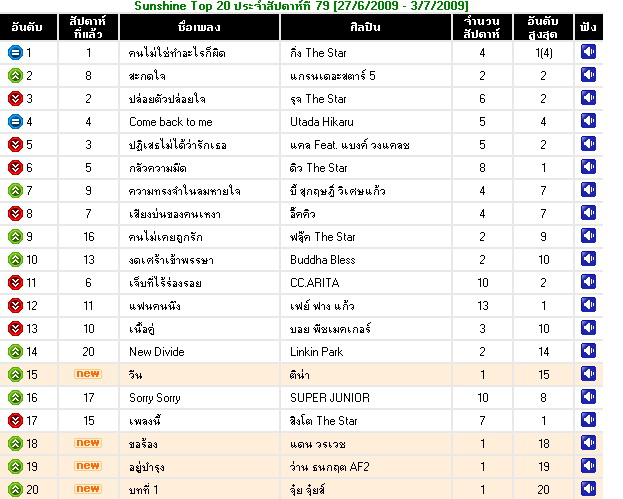Click the red down arrow at rank 3
Screen dimensions: 623x499
point(15,99)
